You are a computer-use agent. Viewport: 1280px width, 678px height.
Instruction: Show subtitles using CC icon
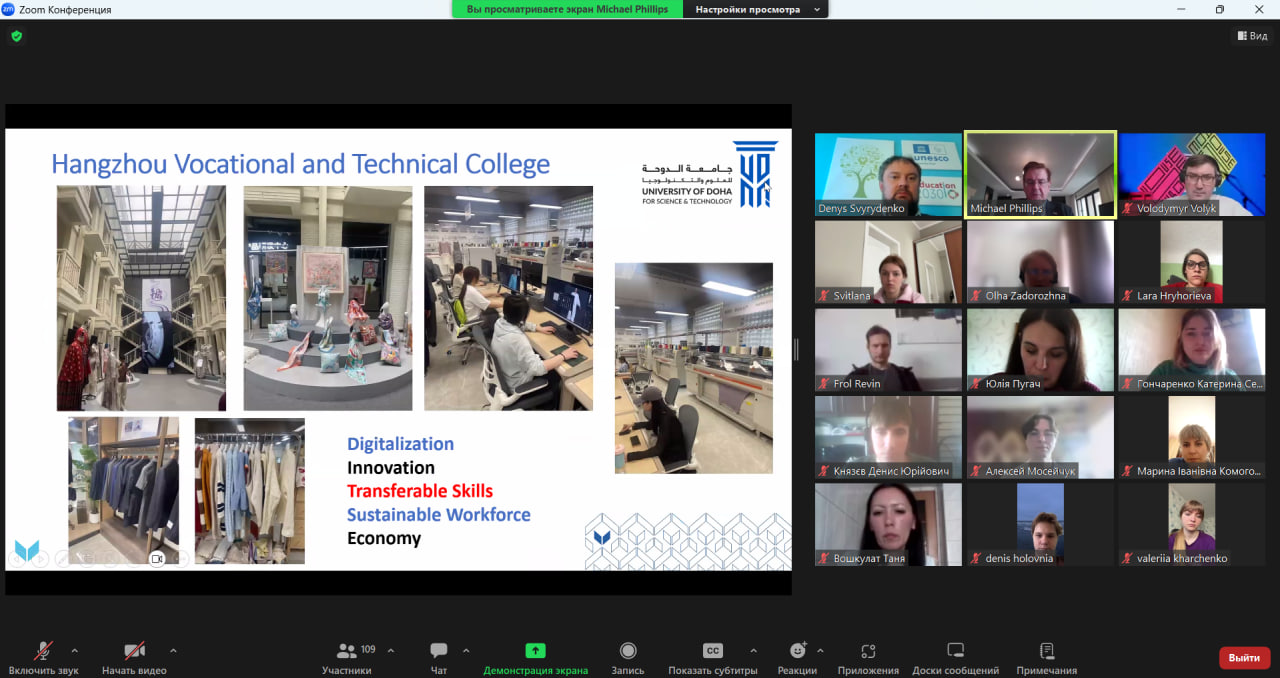tap(712, 651)
